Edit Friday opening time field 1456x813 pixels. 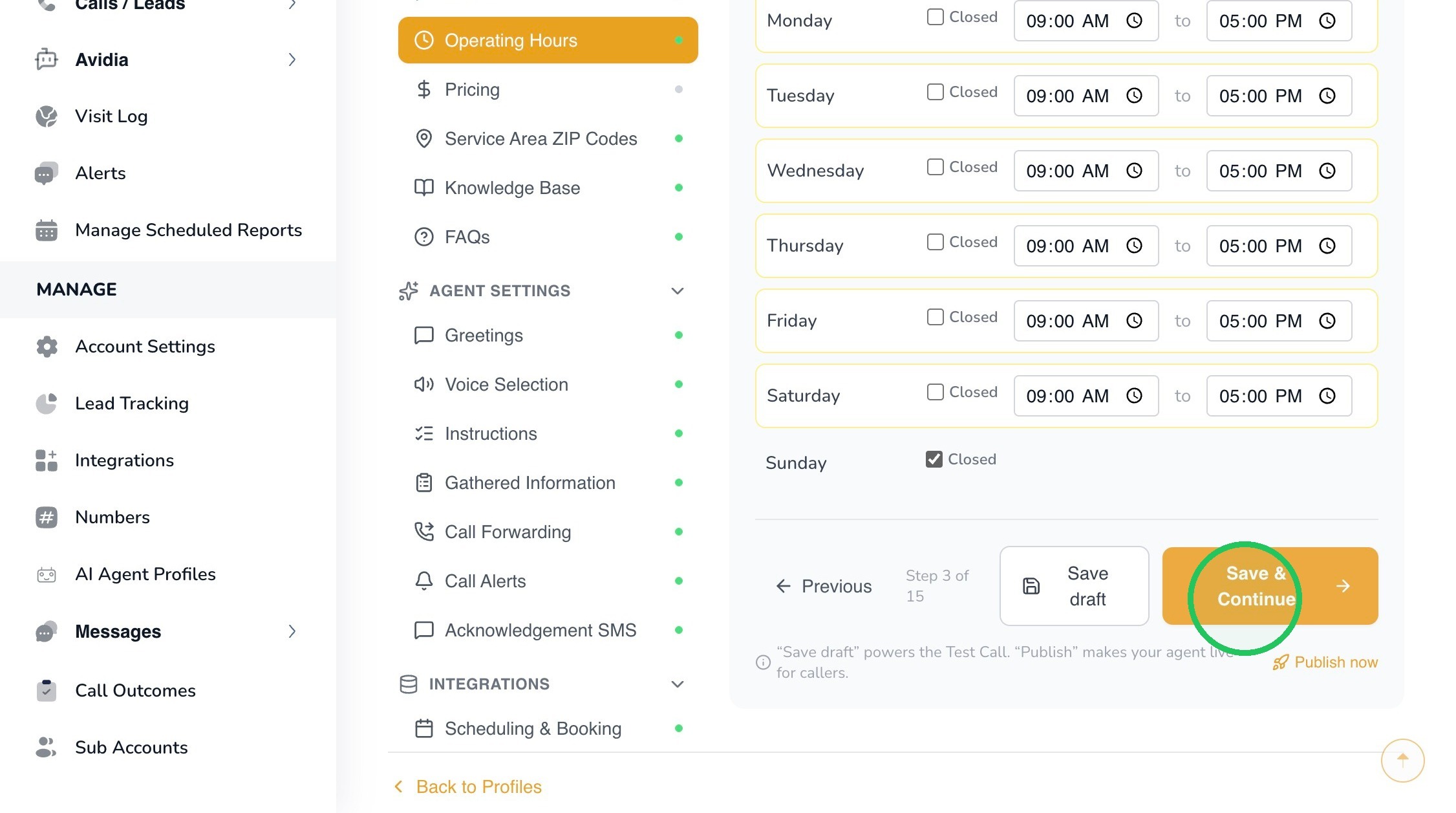click(1086, 321)
